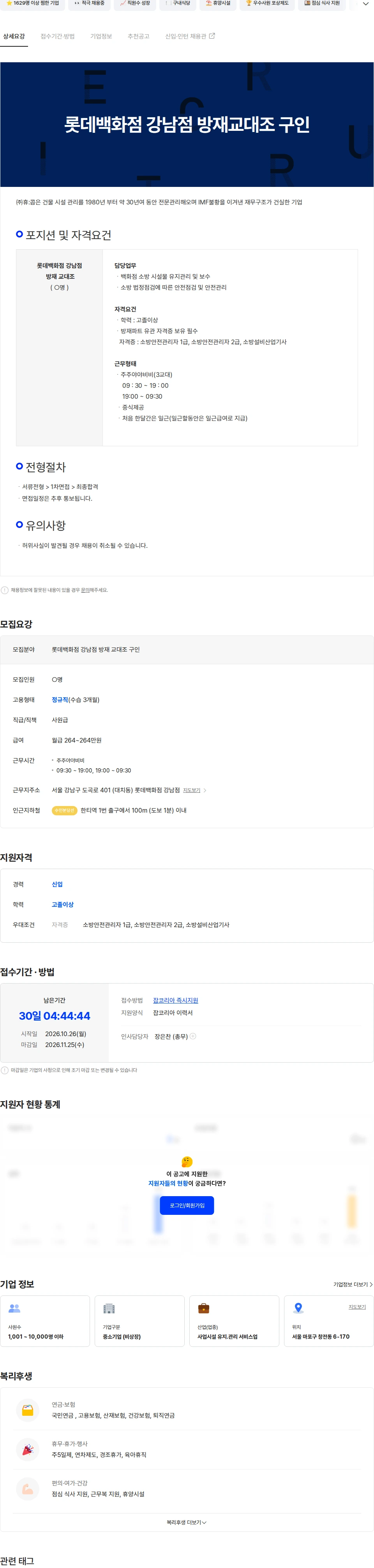The image size is (374, 1568).
Task: Click the 정규직 employment type link
Action: (60, 700)
